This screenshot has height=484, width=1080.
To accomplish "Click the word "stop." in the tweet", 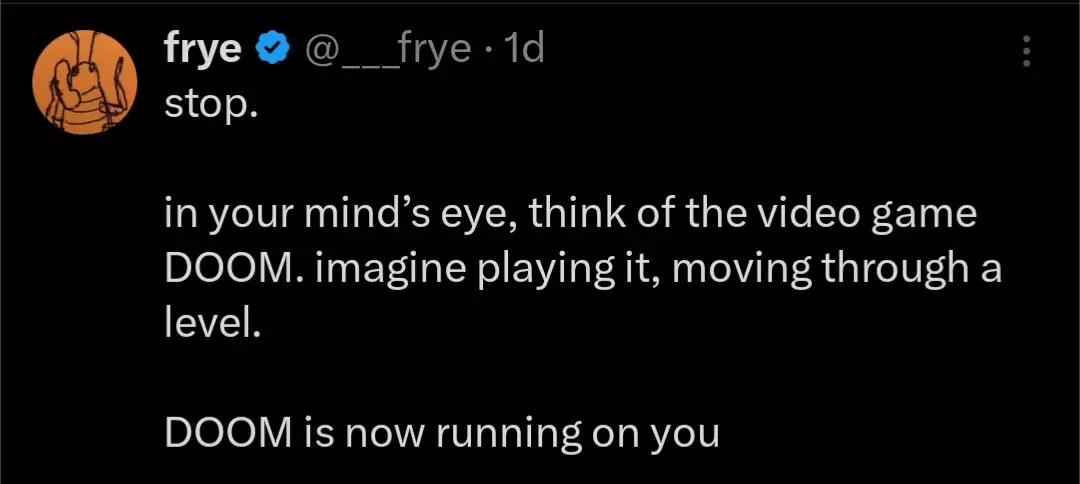I will pos(210,105).
